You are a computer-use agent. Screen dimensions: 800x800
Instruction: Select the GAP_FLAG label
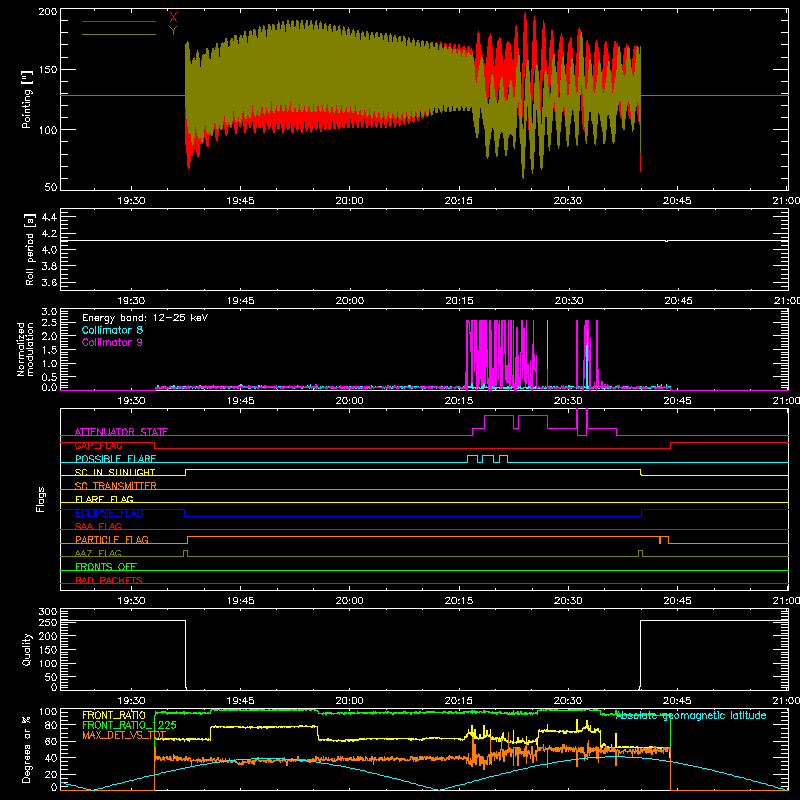point(98,445)
